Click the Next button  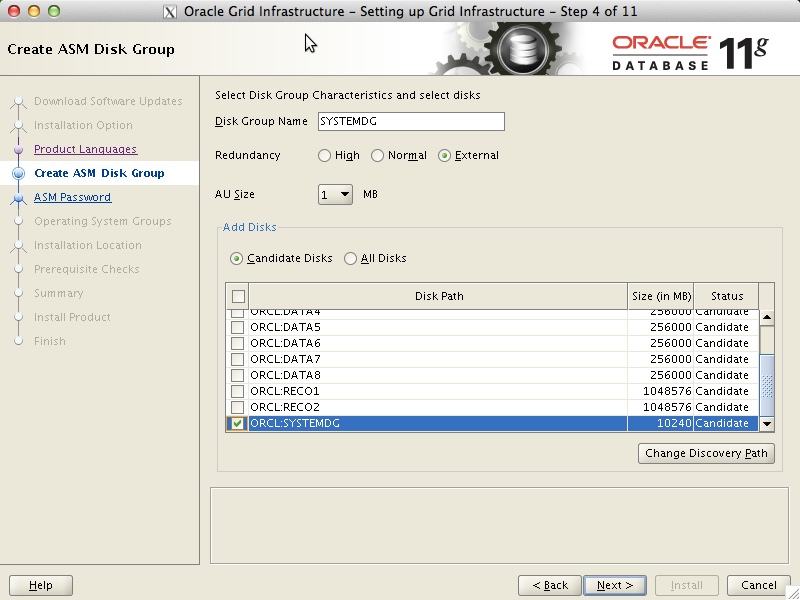pos(615,585)
